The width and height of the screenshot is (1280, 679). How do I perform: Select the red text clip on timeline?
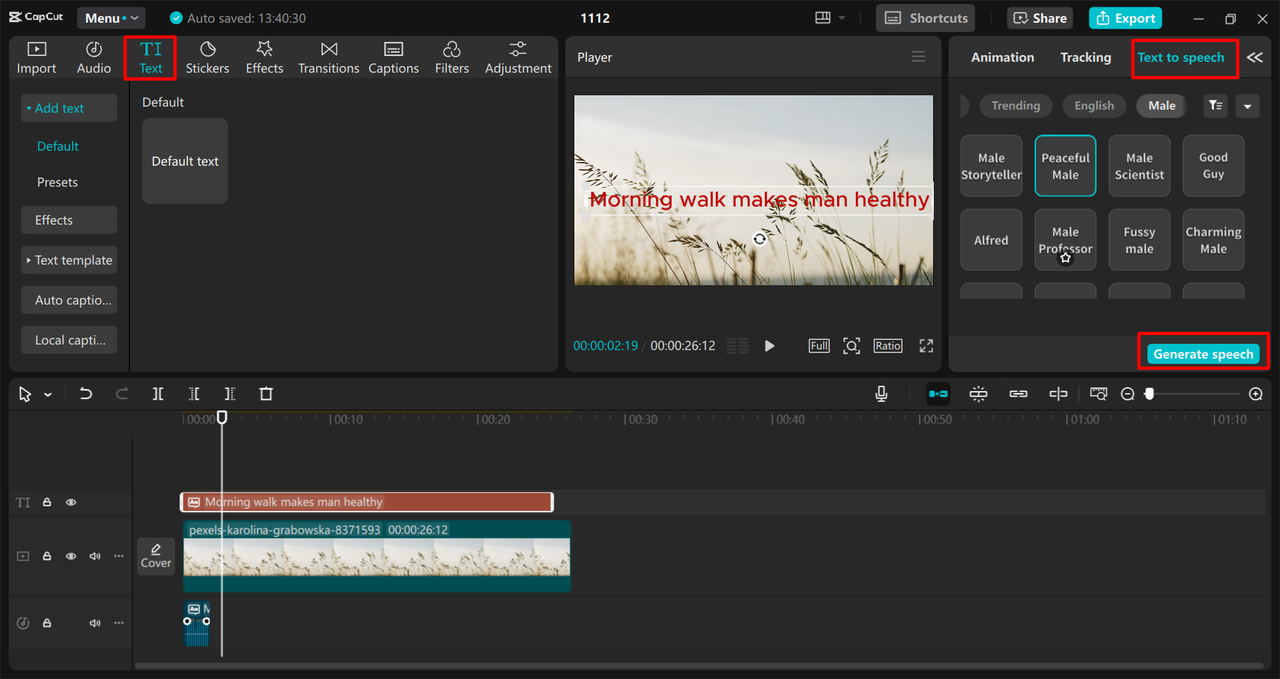[367, 502]
